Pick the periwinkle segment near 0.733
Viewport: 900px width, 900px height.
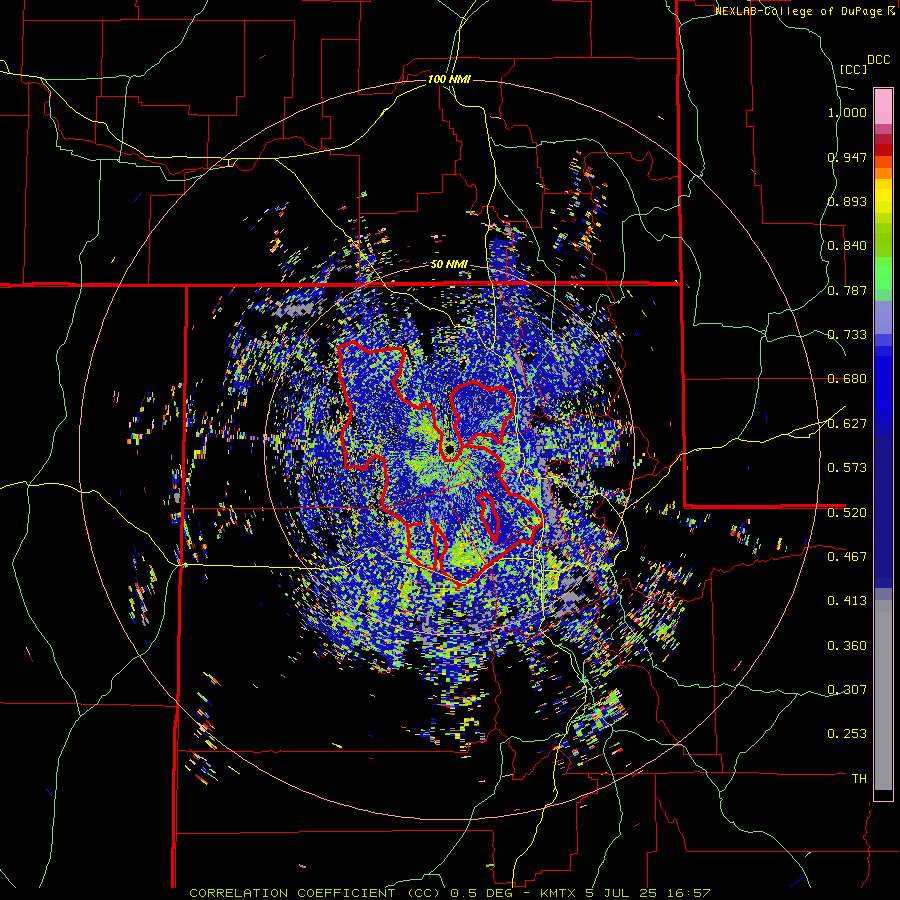(x=883, y=317)
